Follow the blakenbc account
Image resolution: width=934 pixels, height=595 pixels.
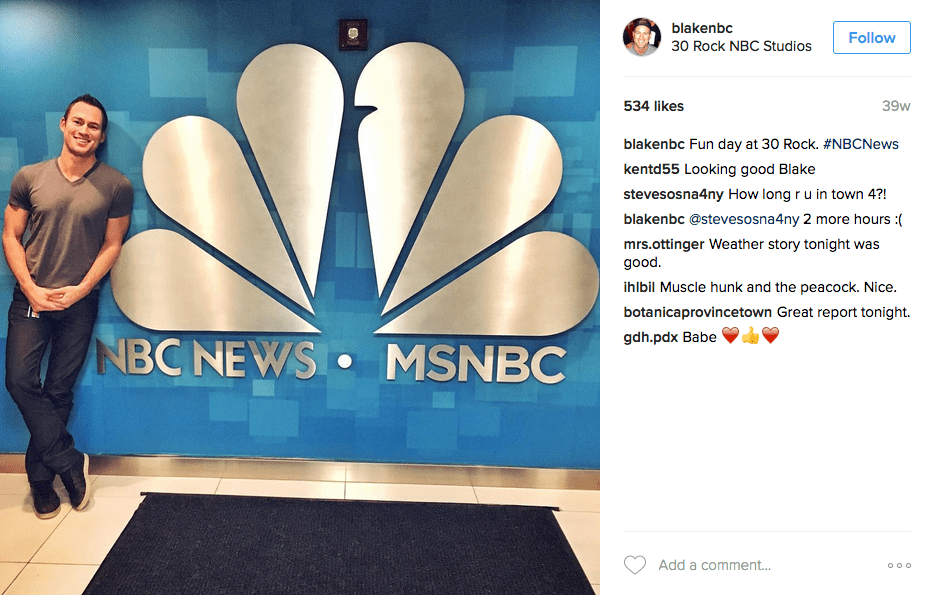click(871, 38)
